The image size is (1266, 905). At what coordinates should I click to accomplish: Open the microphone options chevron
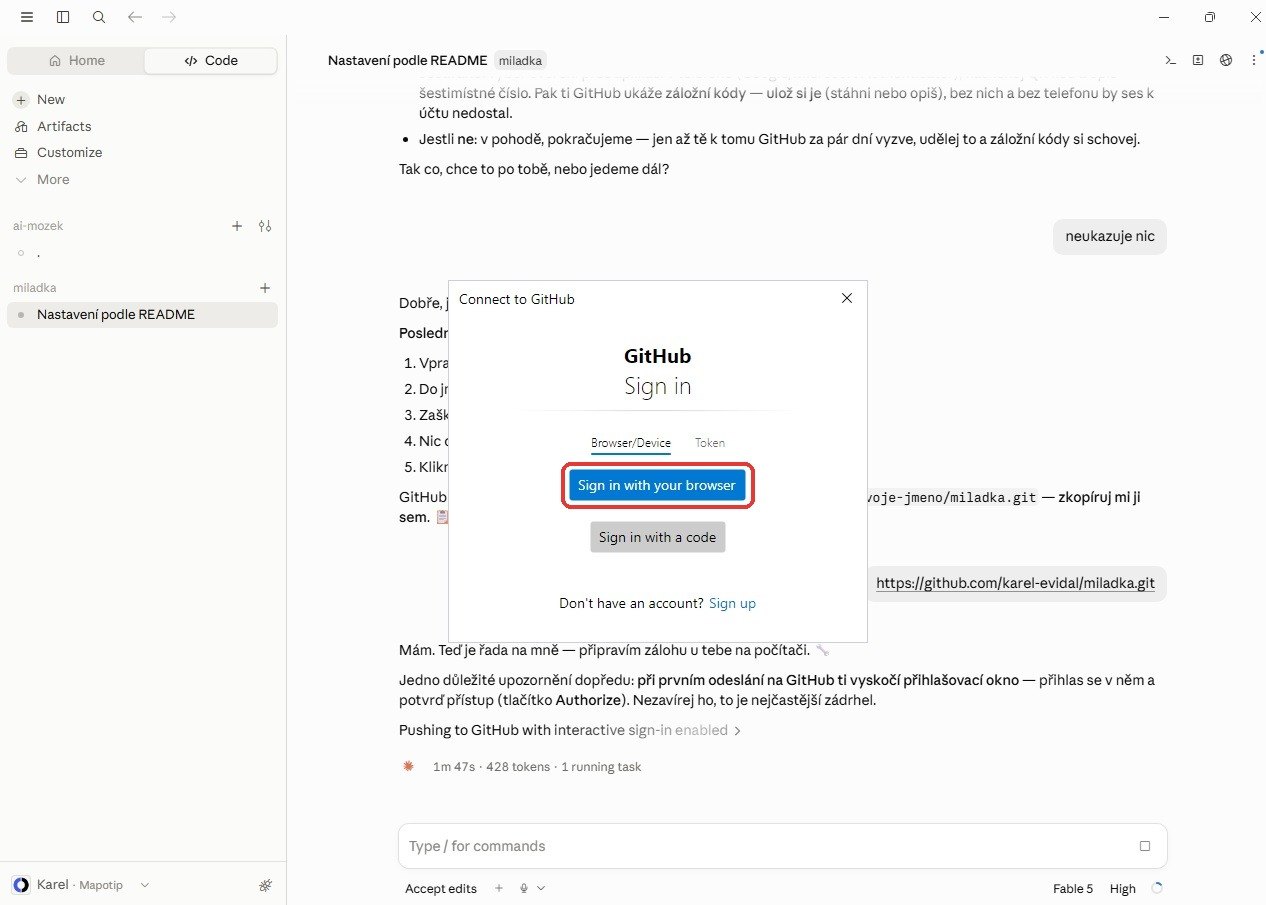541,888
